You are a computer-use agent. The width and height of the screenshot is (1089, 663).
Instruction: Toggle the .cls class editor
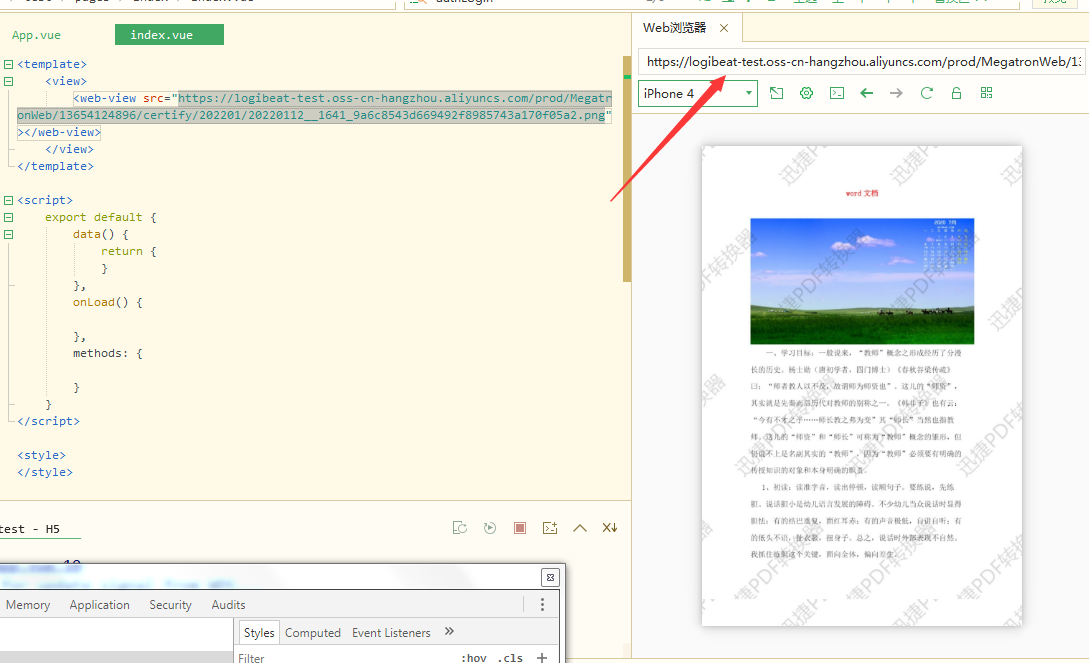pos(510,657)
